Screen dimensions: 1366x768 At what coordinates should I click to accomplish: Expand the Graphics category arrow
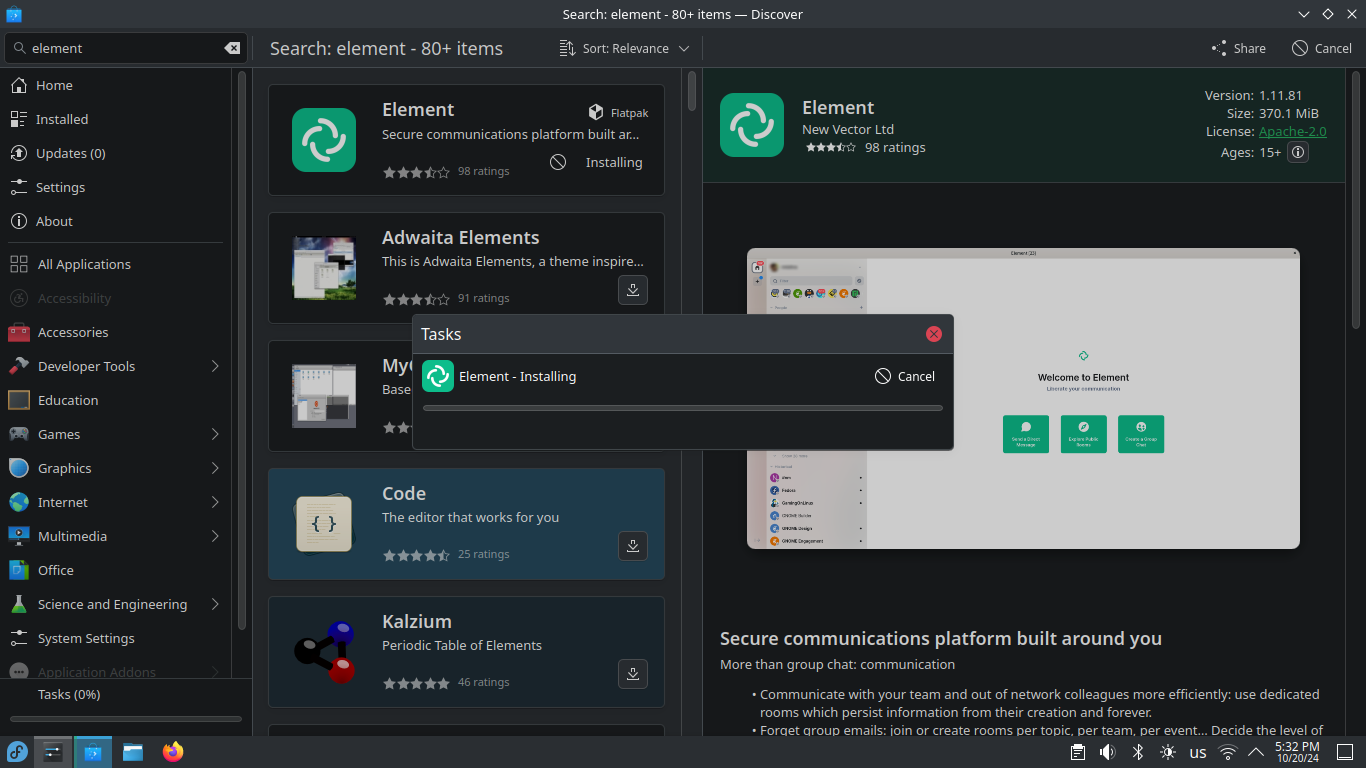click(x=215, y=468)
